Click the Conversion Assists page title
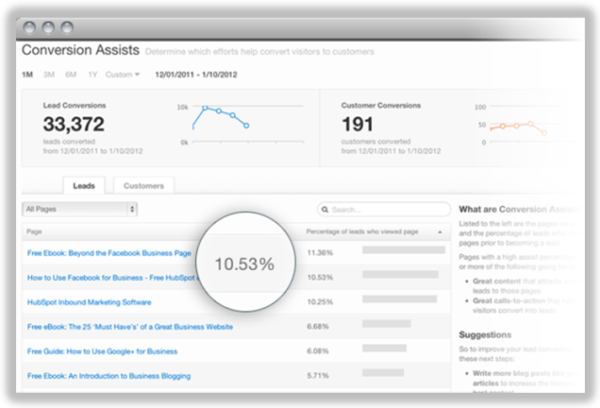 [81, 50]
